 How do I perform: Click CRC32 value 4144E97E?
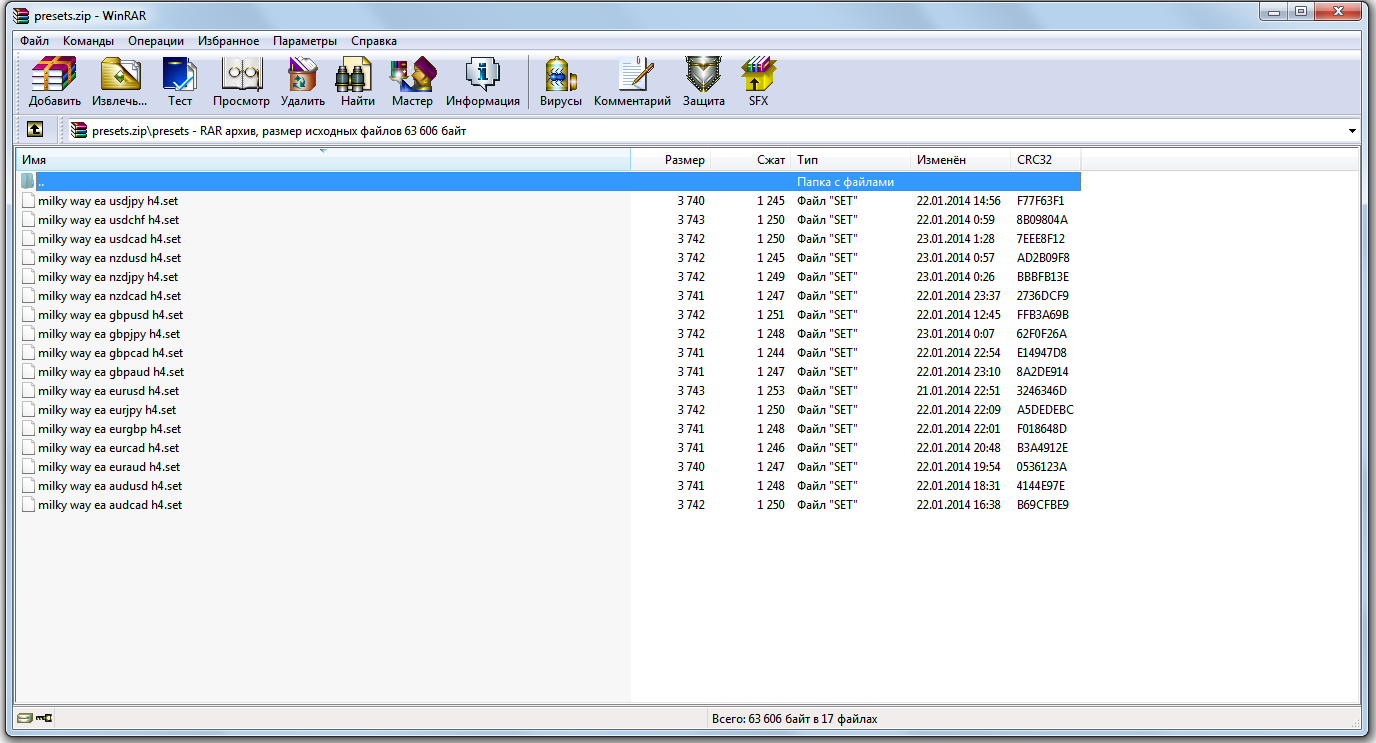tap(1041, 486)
